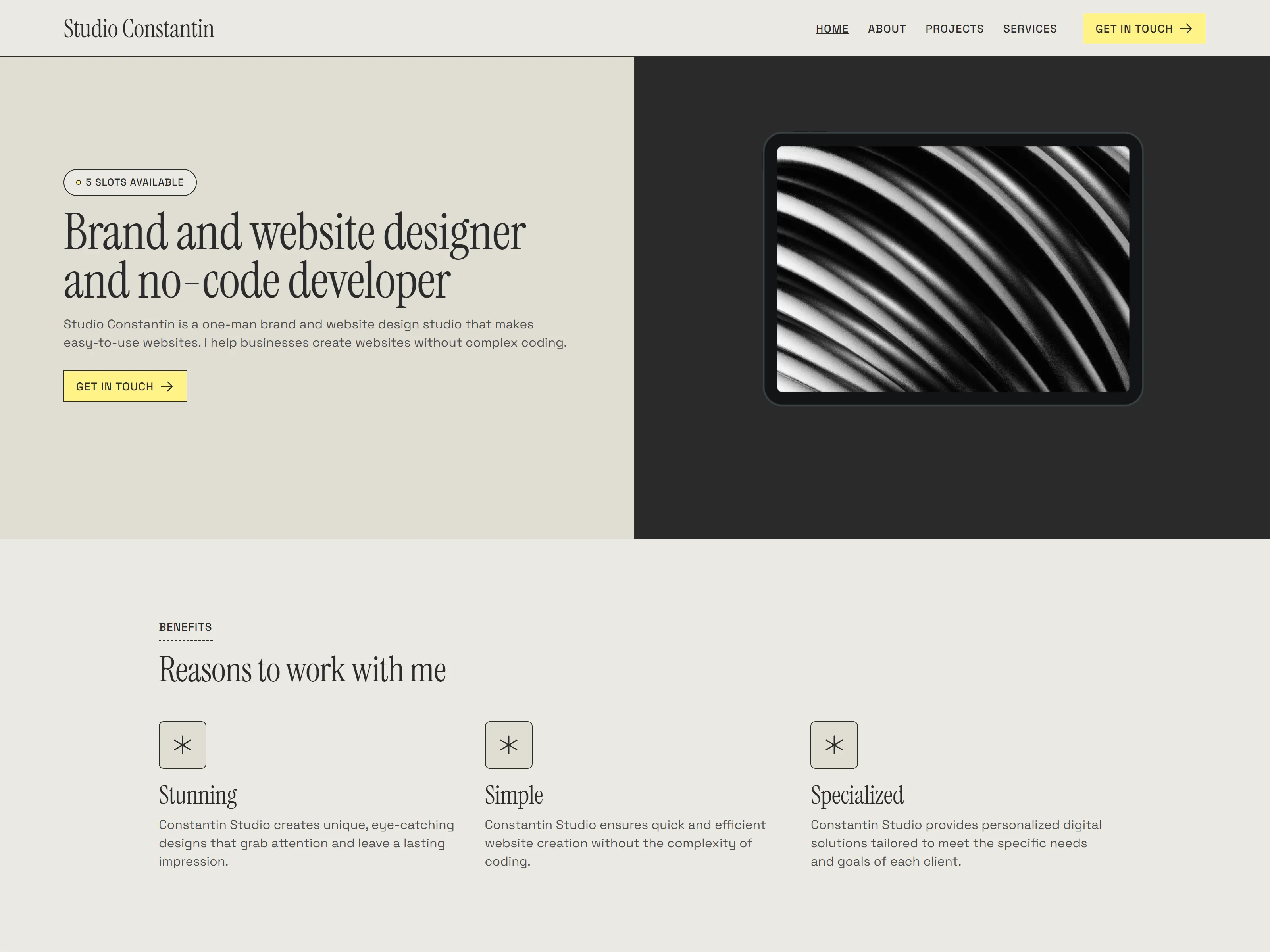The height and width of the screenshot is (952, 1270).
Task: Click the Stunning heading
Action: tap(198, 795)
